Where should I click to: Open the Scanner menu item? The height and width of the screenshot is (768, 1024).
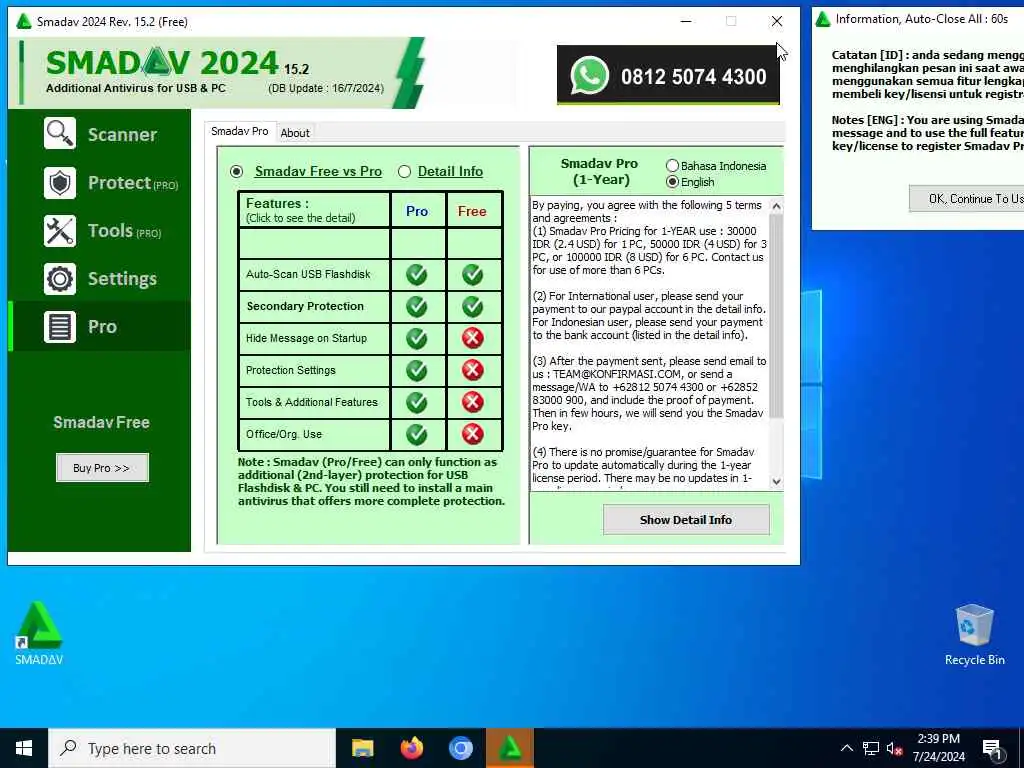pyautogui.click(x=122, y=135)
